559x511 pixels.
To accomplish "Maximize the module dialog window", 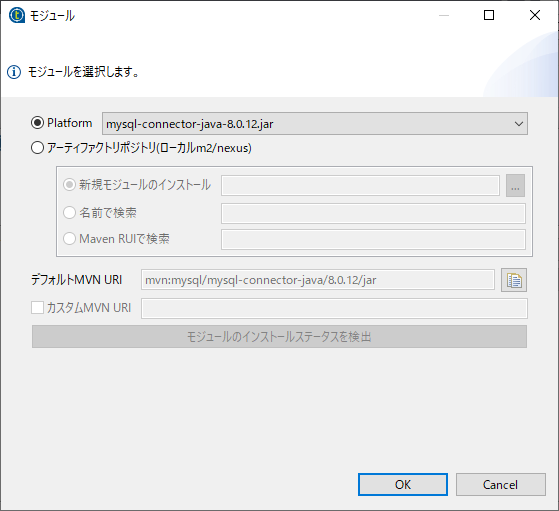I will click(489, 15).
